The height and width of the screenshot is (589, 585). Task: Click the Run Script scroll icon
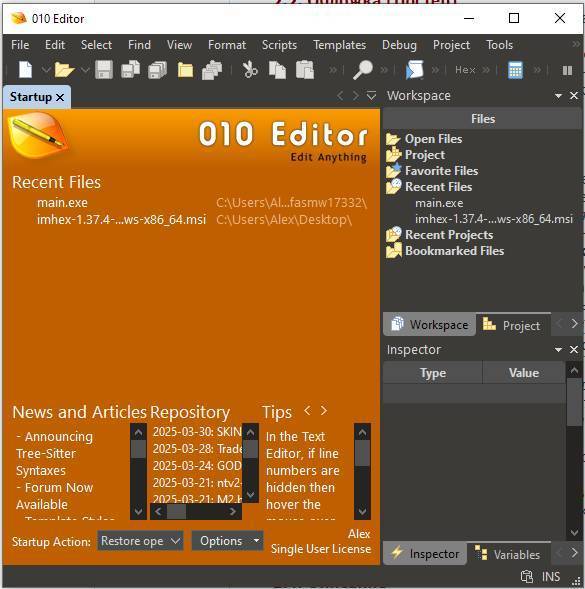[414, 70]
